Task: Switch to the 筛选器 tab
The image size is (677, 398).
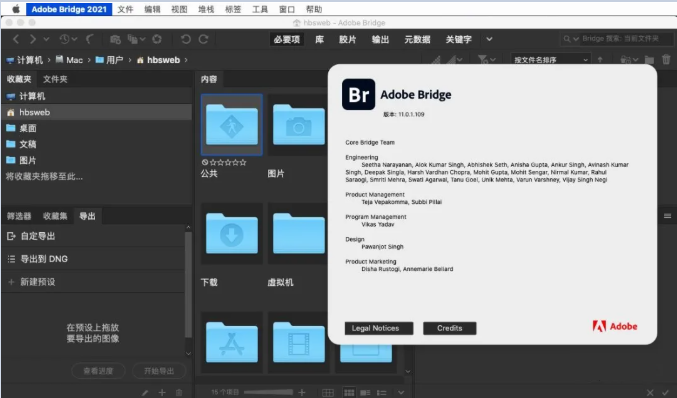Action: click(19, 216)
